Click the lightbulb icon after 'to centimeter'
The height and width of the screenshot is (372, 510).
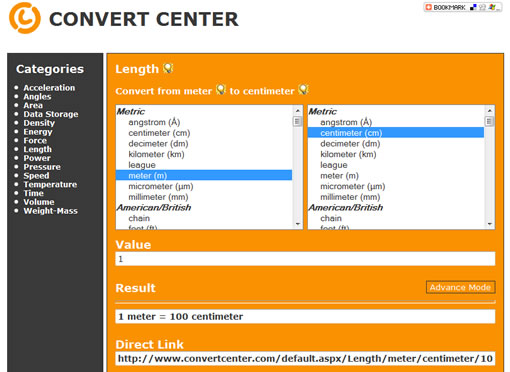pos(303,90)
